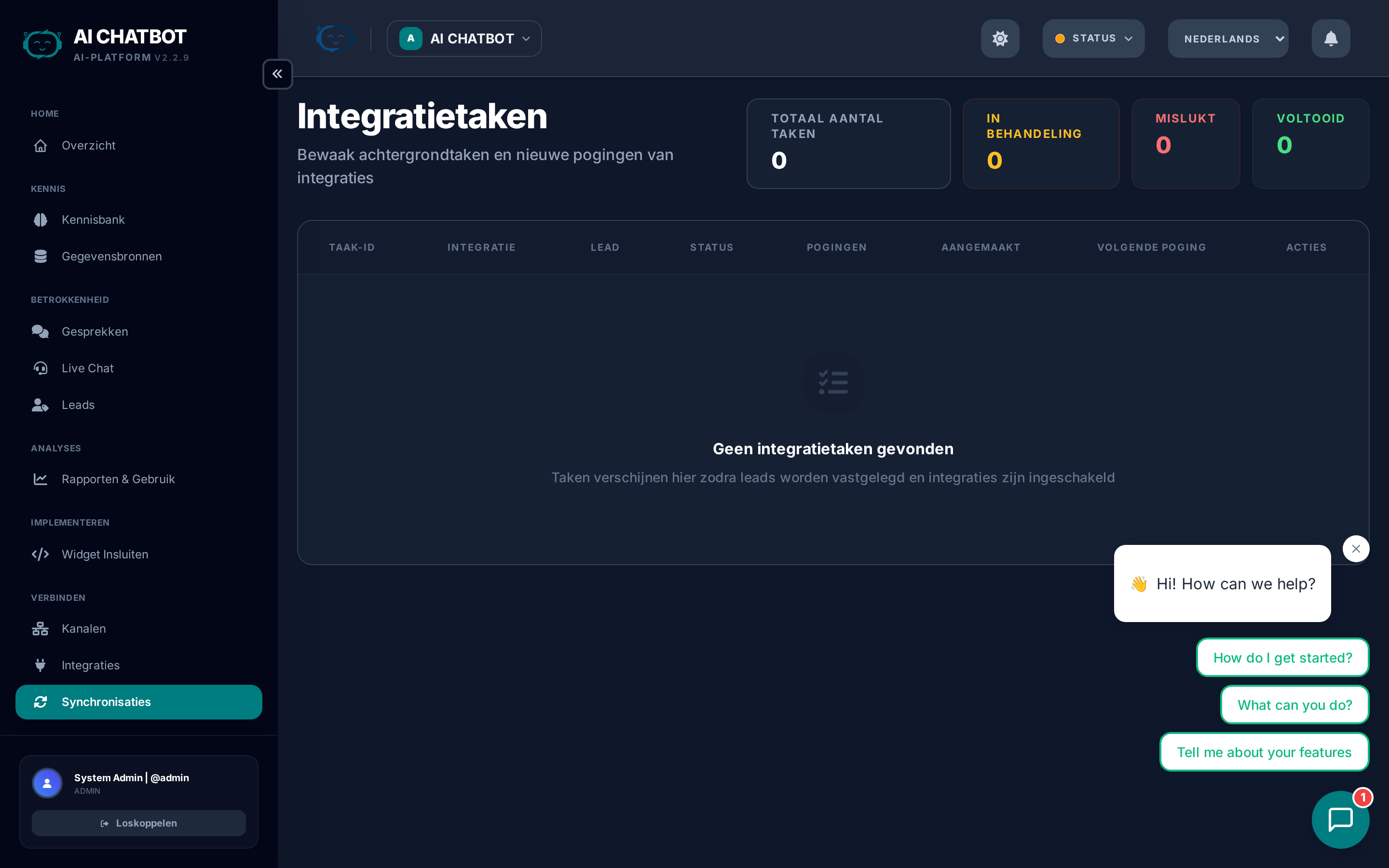Open the Kennisbank brain icon
This screenshot has width=1389, height=868.
point(40,220)
